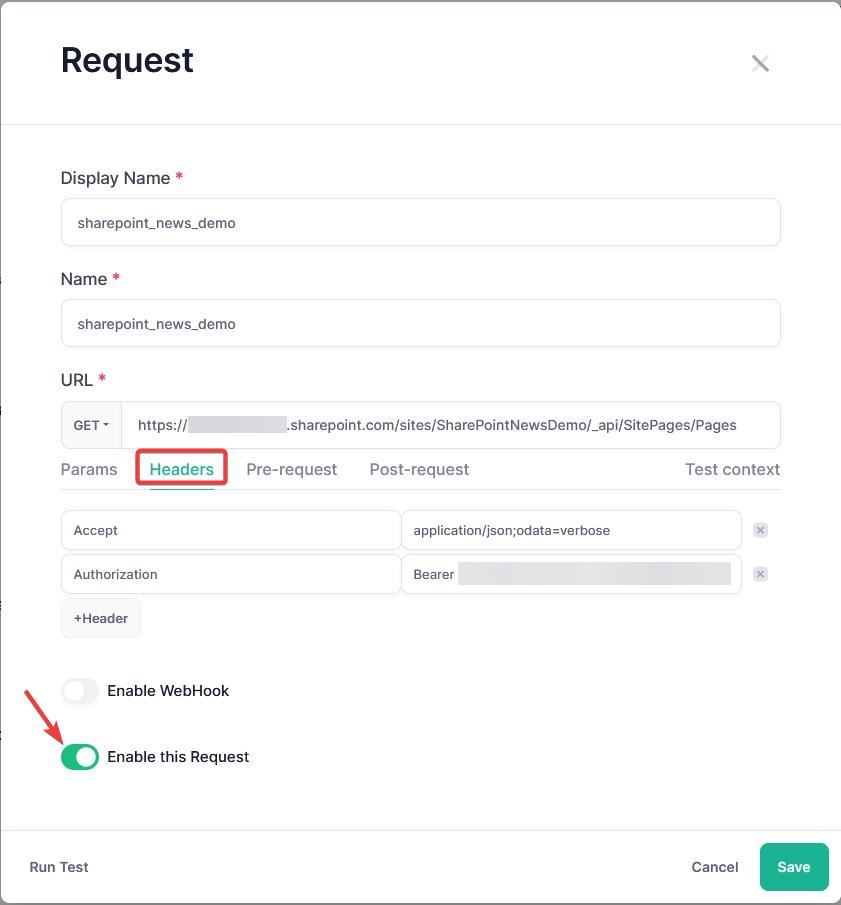Screen dimensions: 841x905
Task: Switch to the Params tab
Action: click(89, 469)
